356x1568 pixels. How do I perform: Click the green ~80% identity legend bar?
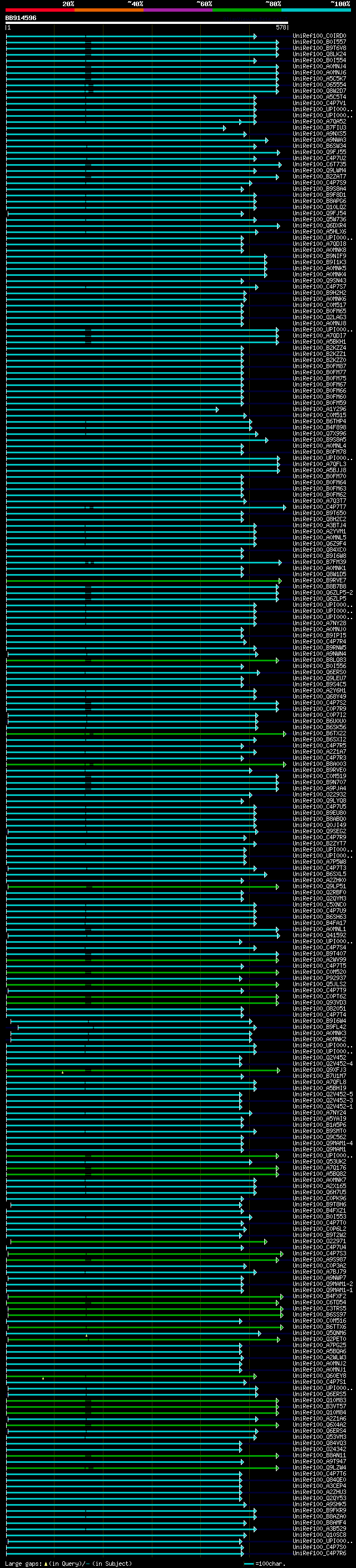[x=247, y=10]
